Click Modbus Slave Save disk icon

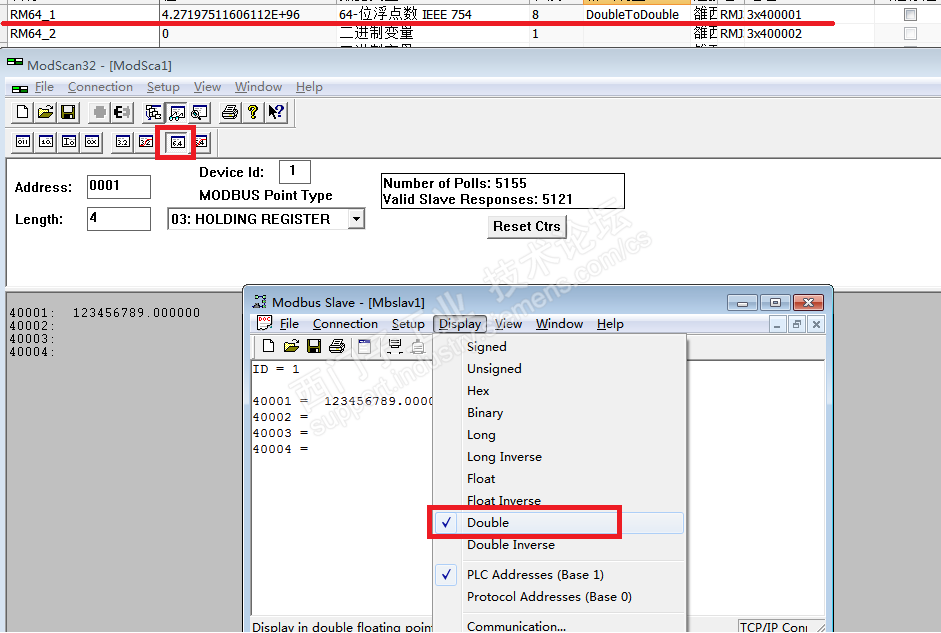coord(314,346)
